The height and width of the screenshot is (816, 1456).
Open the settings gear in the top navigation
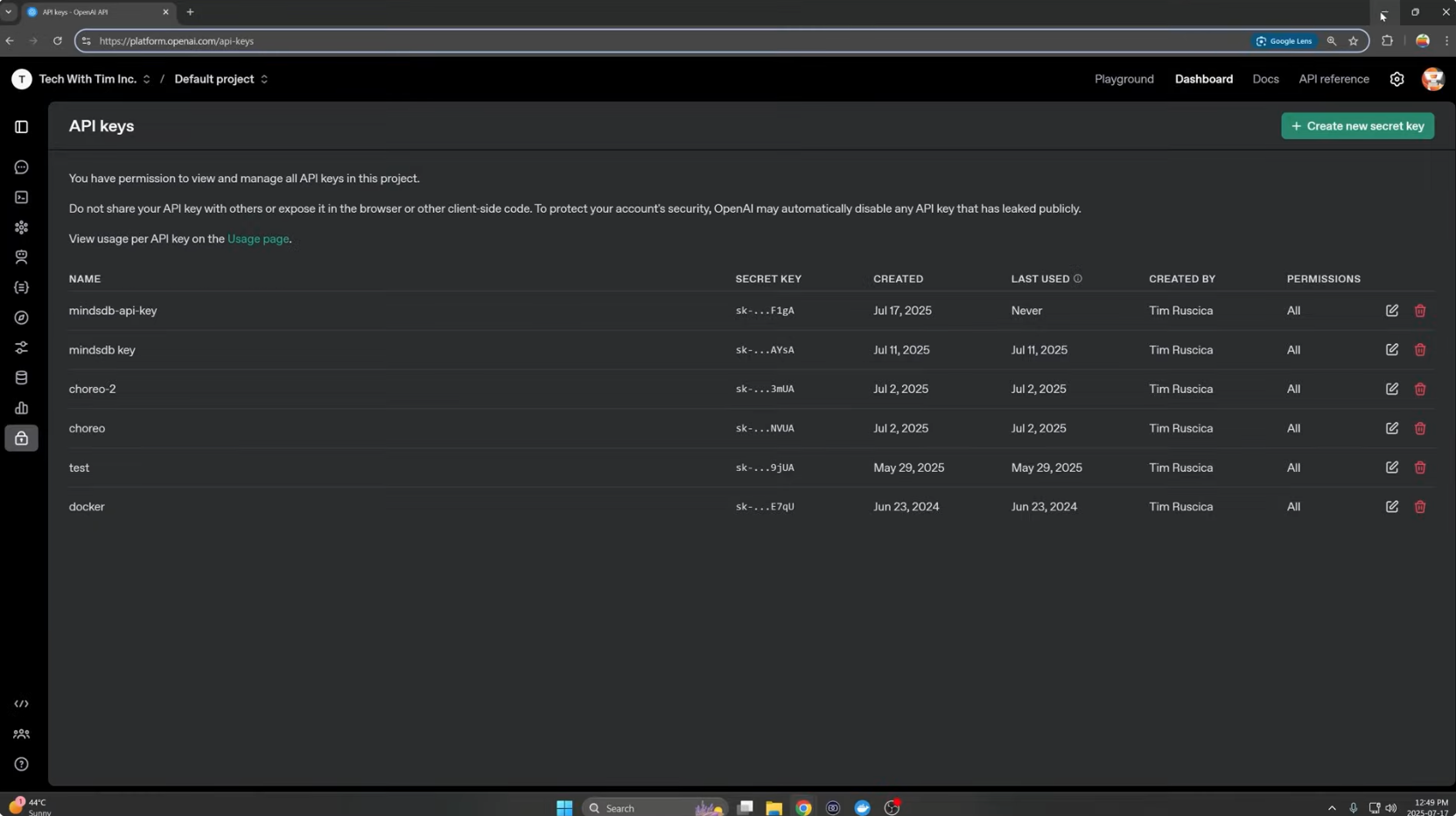coord(1396,79)
